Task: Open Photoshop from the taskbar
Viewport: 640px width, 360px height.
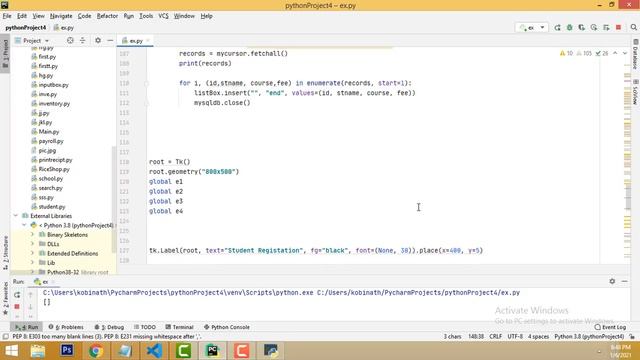Action: click(67, 351)
